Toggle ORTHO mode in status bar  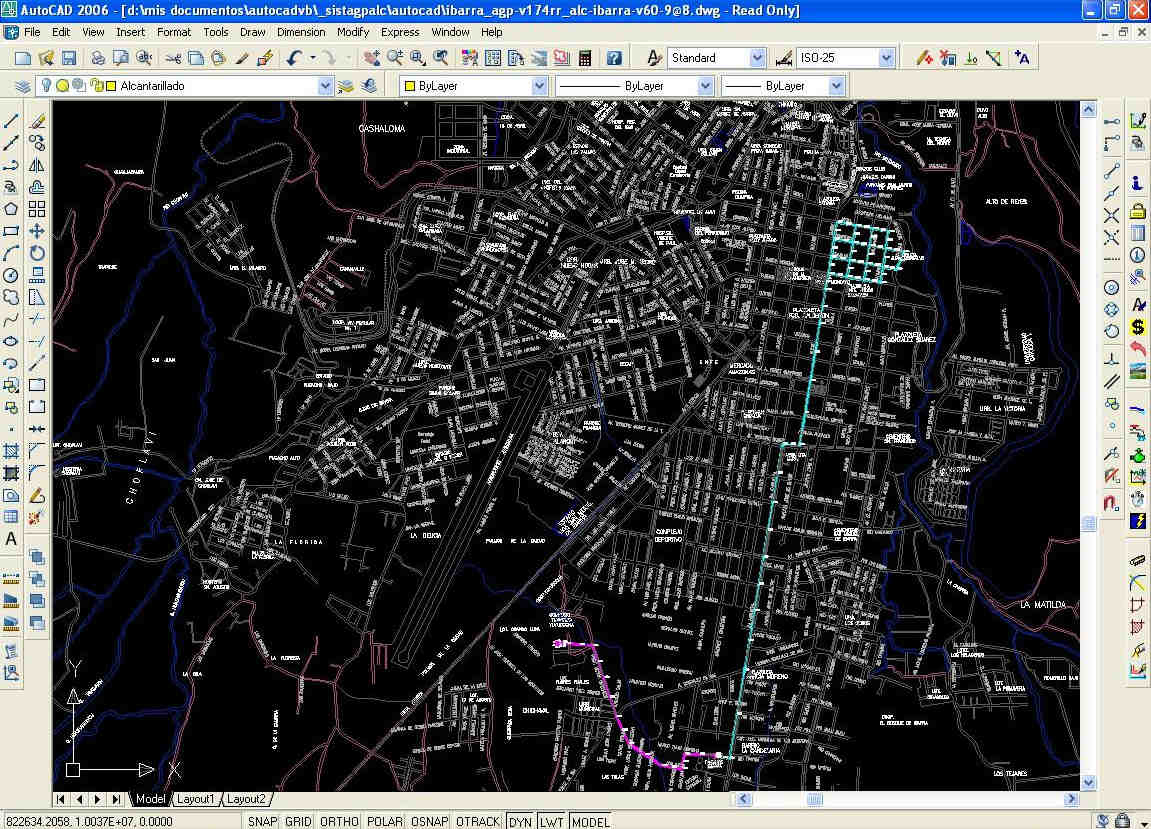pyautogui.click(x=339, y=821)
